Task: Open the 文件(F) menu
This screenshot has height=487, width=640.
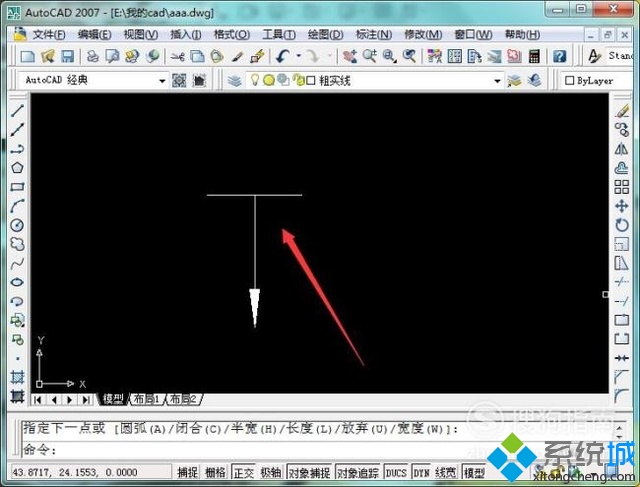Action: click(49, 34)
